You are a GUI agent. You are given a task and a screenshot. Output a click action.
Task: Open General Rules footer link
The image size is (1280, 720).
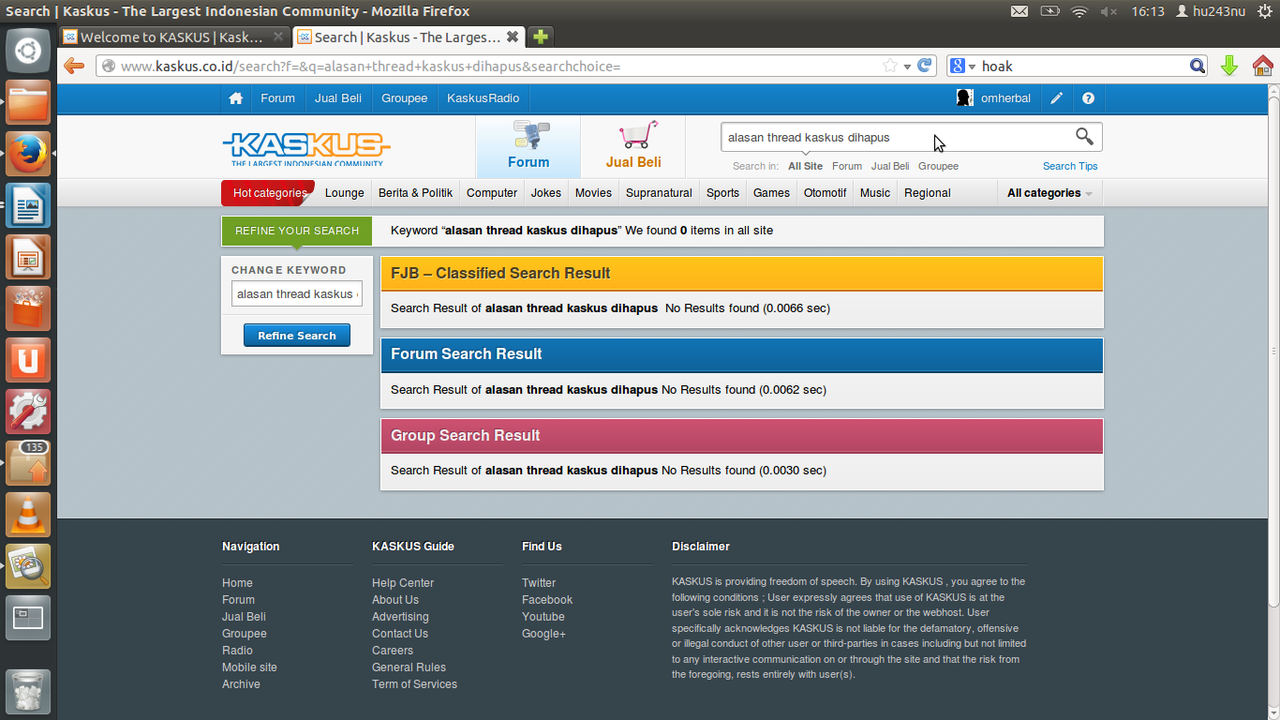tap(409, 667)
